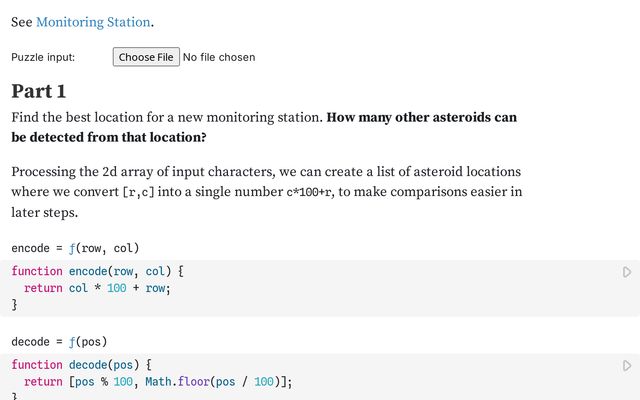
Task: Click the bold asteroid detection question
Action: coord(418,118)
